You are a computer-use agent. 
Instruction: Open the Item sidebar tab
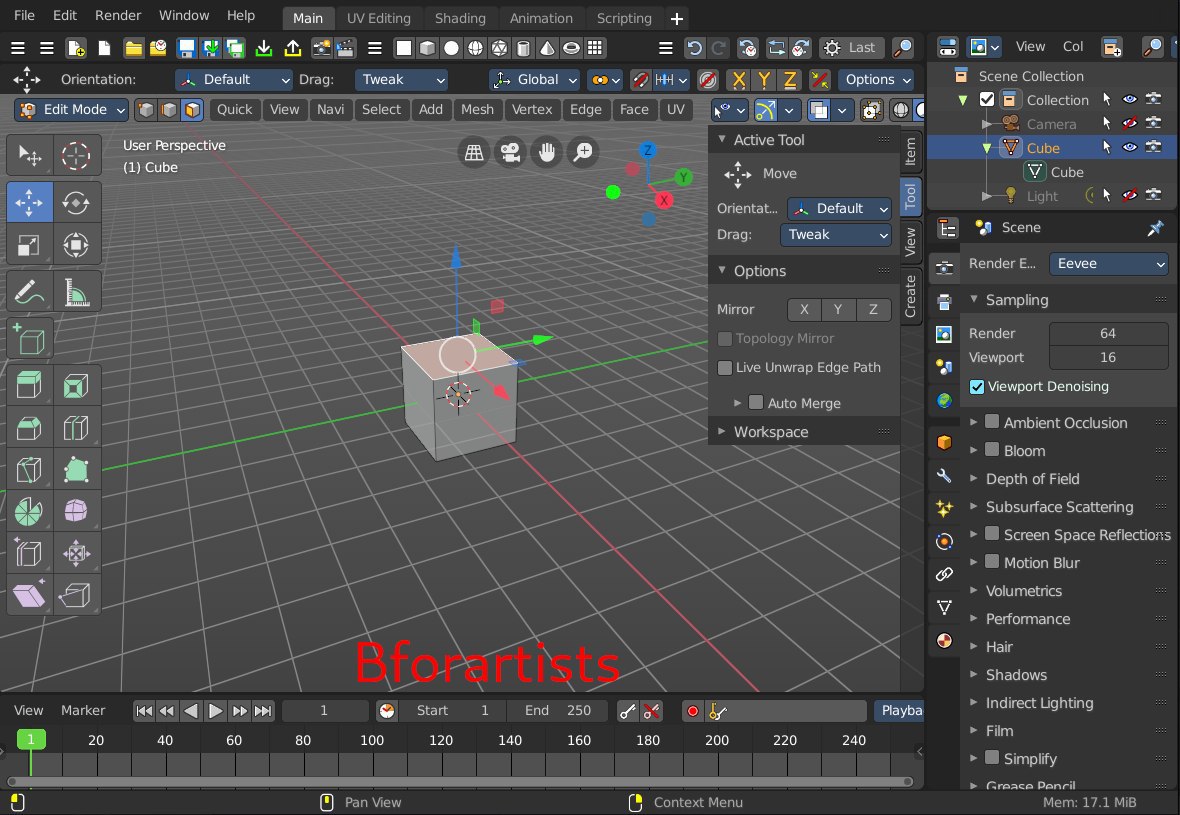[911, 151]
